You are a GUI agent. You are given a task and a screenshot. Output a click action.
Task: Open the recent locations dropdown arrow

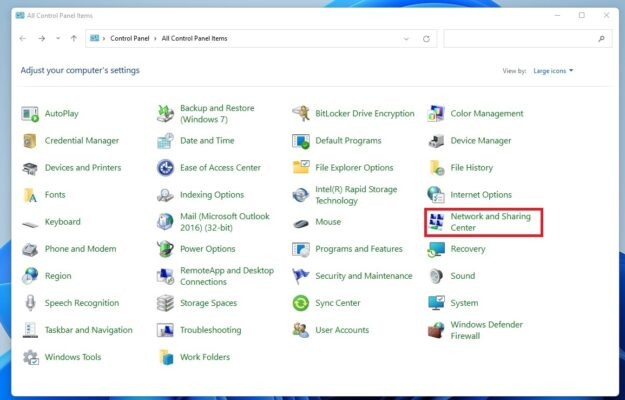click(58, 39)
